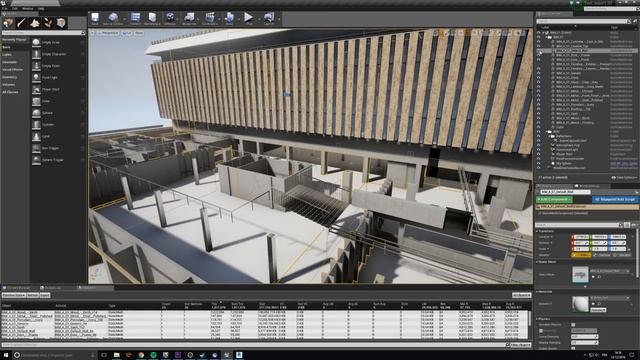Viewport: 640px width, 360px height.
Task: Open the viewport options dropdown arrow
Action: coord(93,33)
